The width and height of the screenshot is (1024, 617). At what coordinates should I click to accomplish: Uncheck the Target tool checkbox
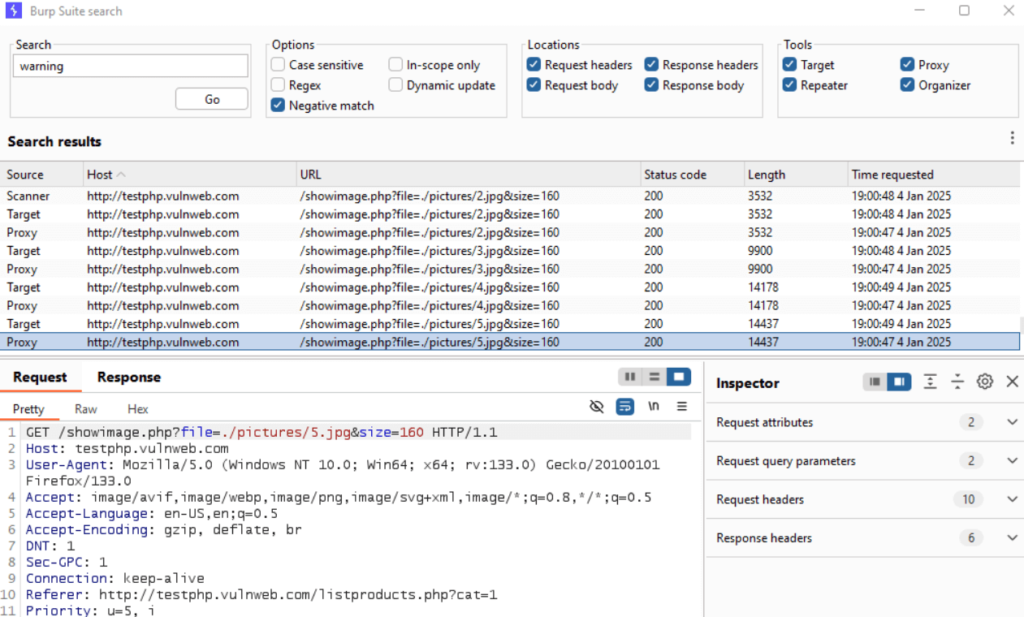point(790,65)
